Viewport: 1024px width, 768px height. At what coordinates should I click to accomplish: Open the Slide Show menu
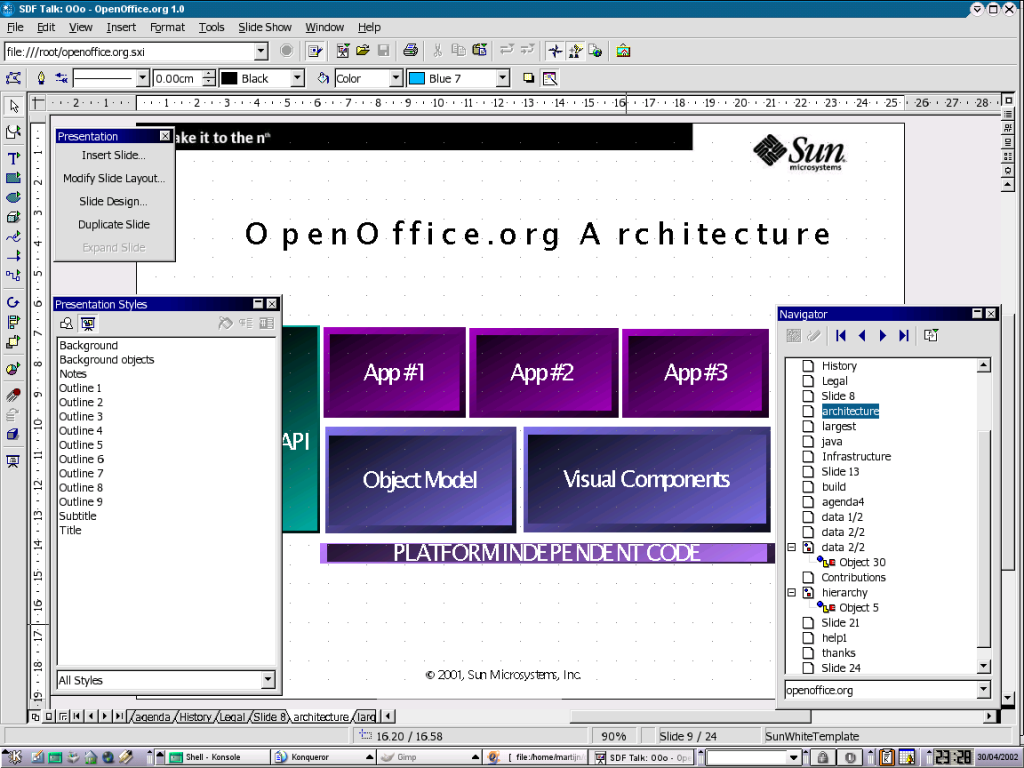(265, 27)
